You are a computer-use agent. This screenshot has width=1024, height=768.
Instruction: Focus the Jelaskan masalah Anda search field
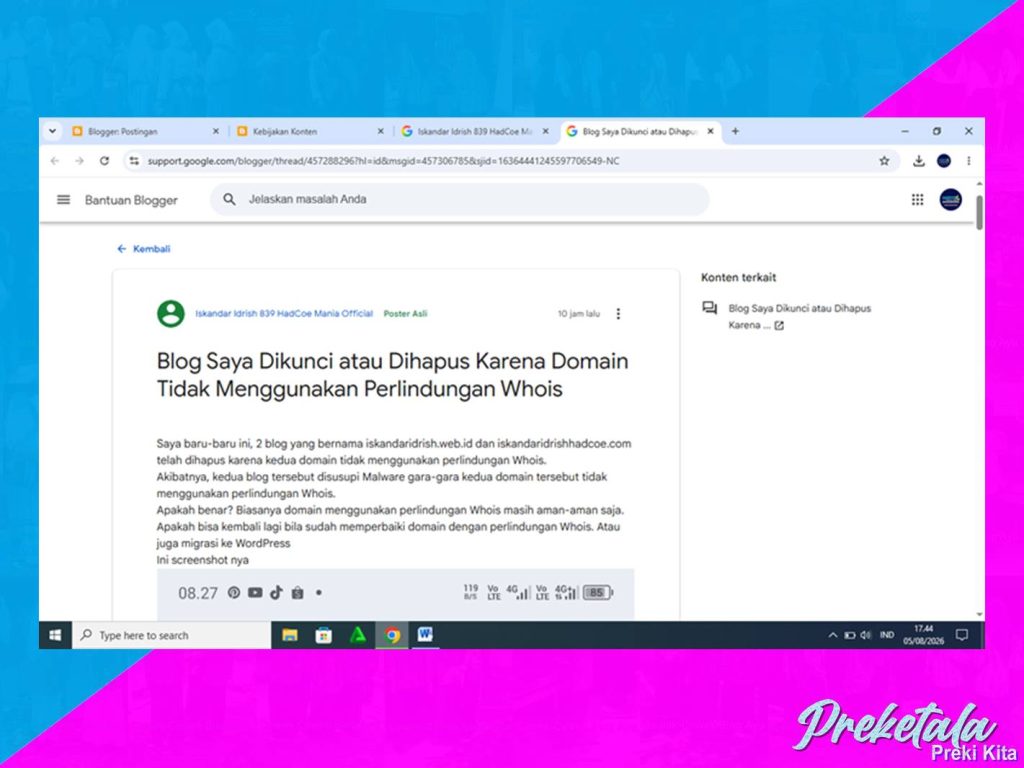pos(460,199)
